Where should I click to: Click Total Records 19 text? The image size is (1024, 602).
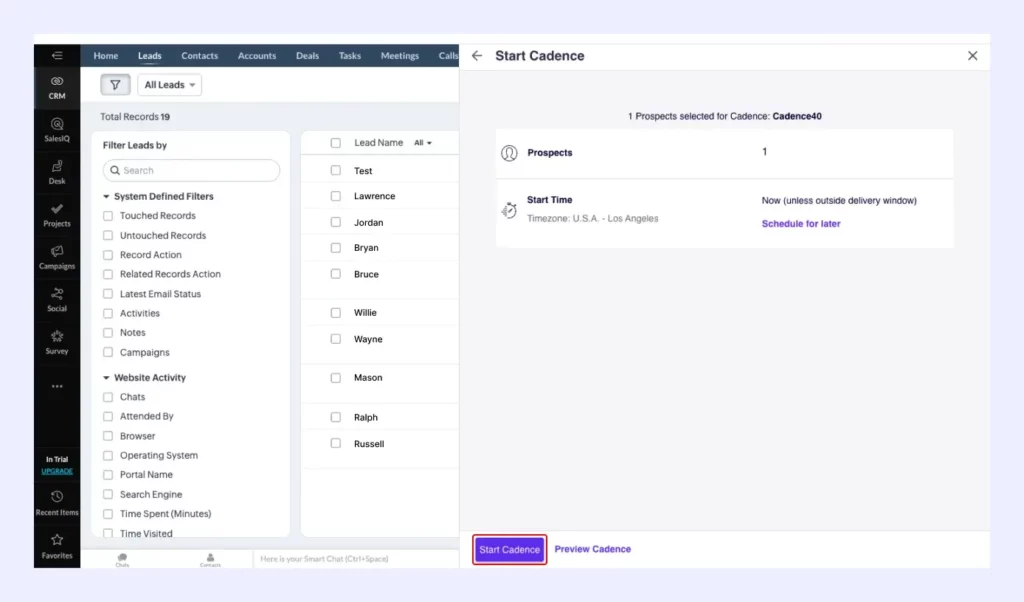135,117
